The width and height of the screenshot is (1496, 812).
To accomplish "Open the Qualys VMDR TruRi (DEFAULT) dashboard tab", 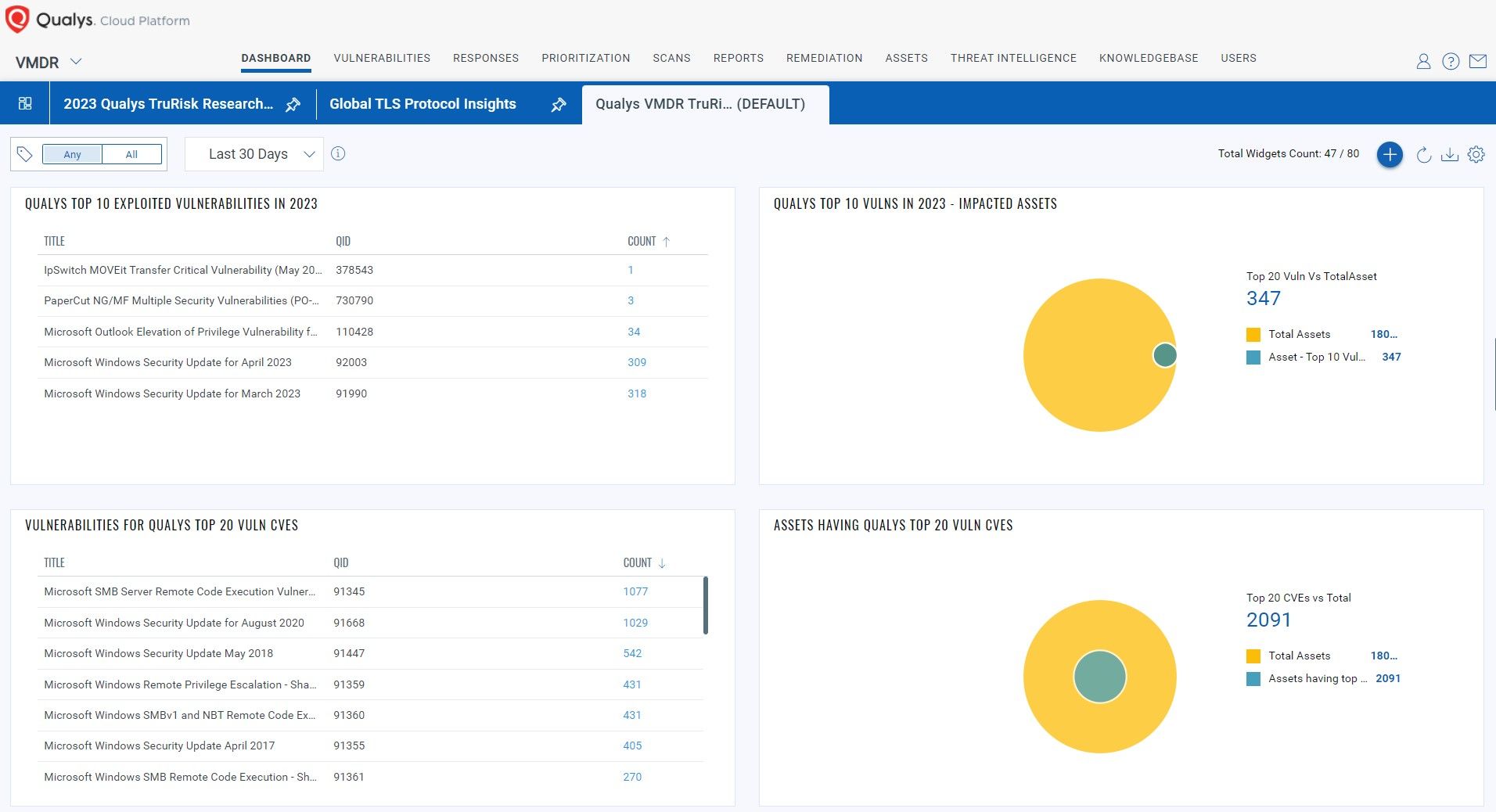I will [701, 104].
